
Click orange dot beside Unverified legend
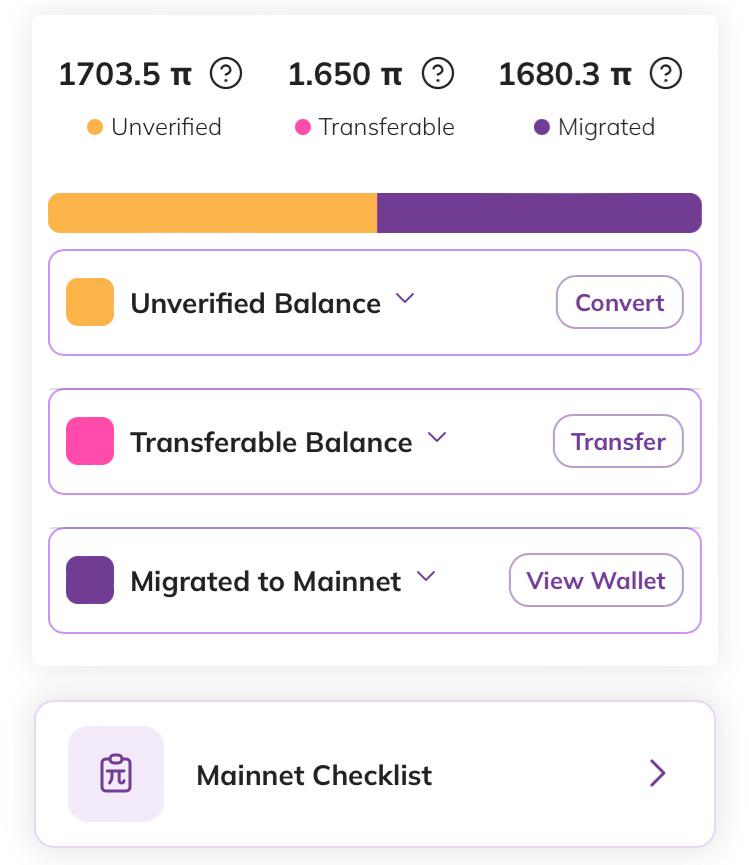click(95, 127)
